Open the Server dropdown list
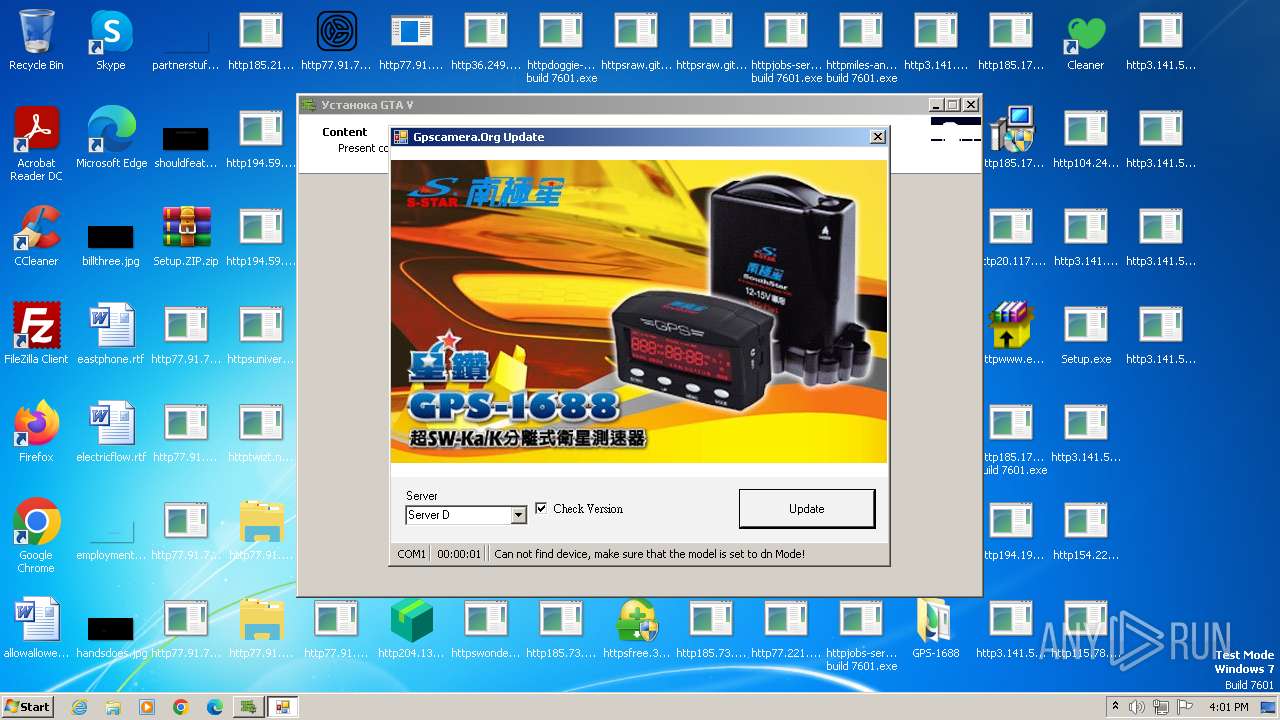Viewport: 1280px width, 720px height. [x=518, y=515]
